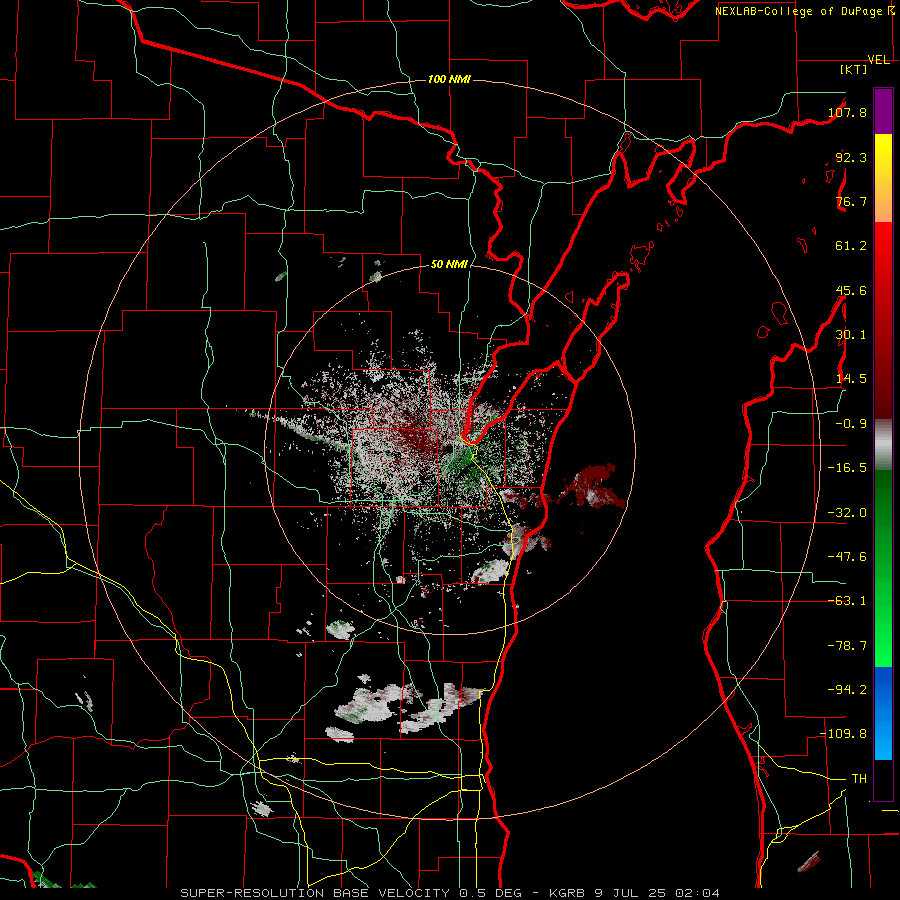Pick the purple segment of the velocity scale
The width and height of the screenshot is (900, 900).
point(883,111)
